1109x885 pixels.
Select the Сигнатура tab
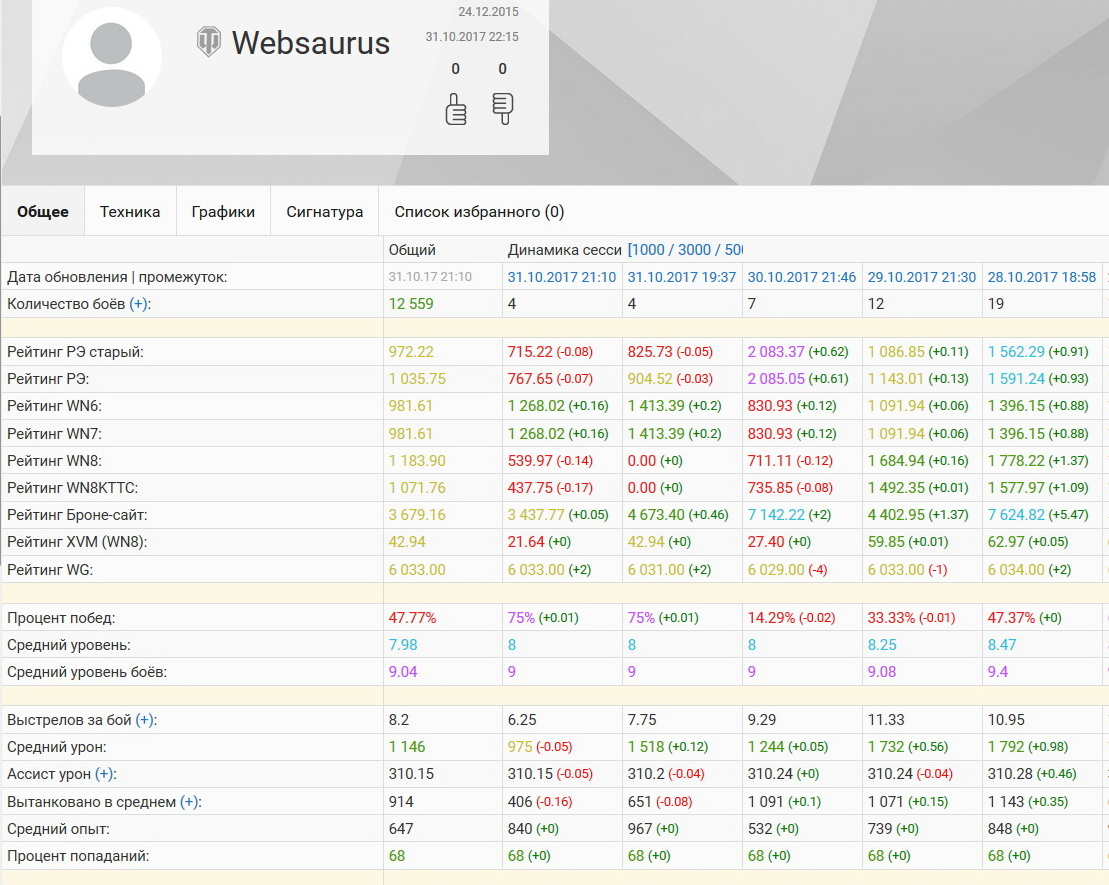click(x=324, y=212)
